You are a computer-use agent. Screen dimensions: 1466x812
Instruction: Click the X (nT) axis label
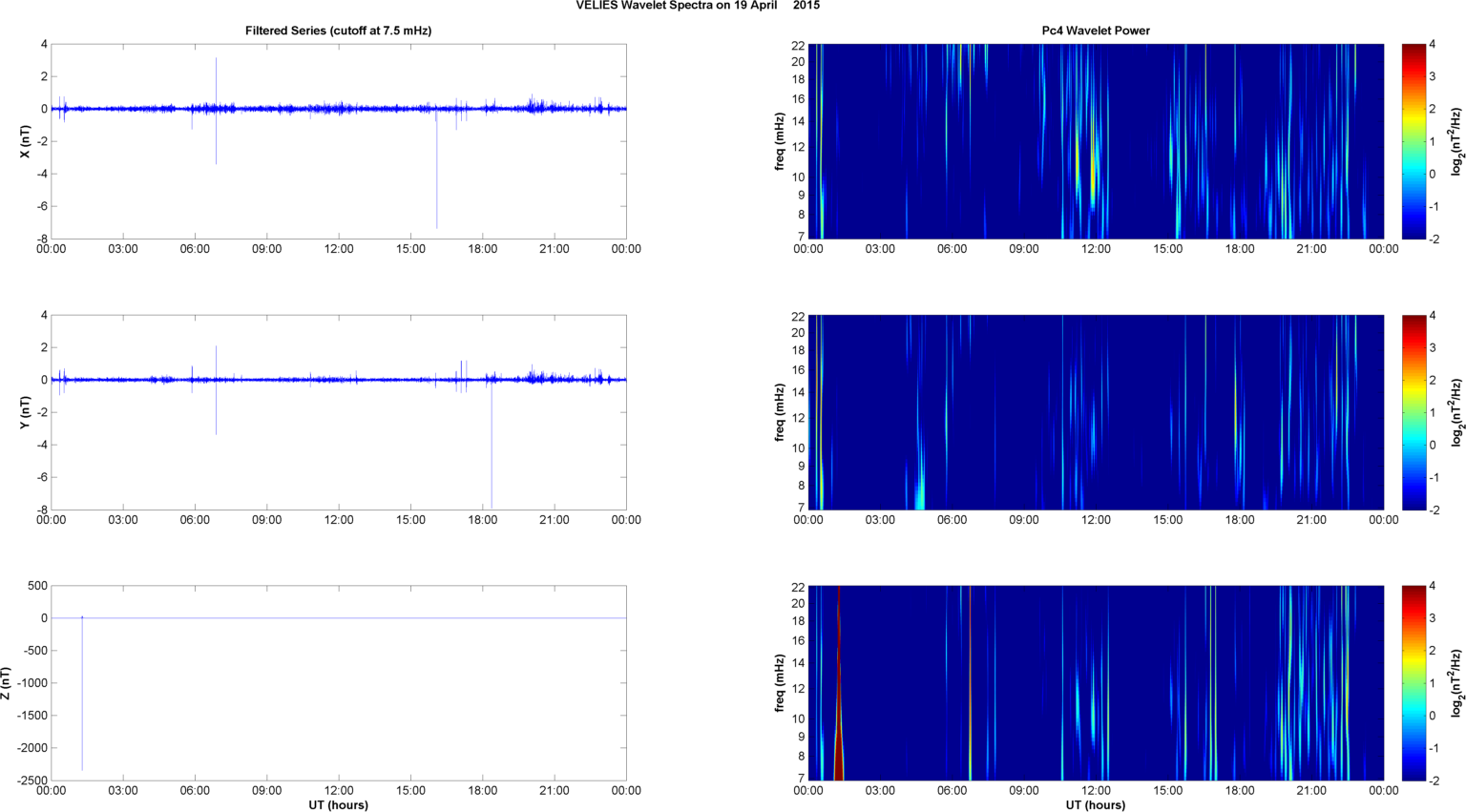point(25,141)
